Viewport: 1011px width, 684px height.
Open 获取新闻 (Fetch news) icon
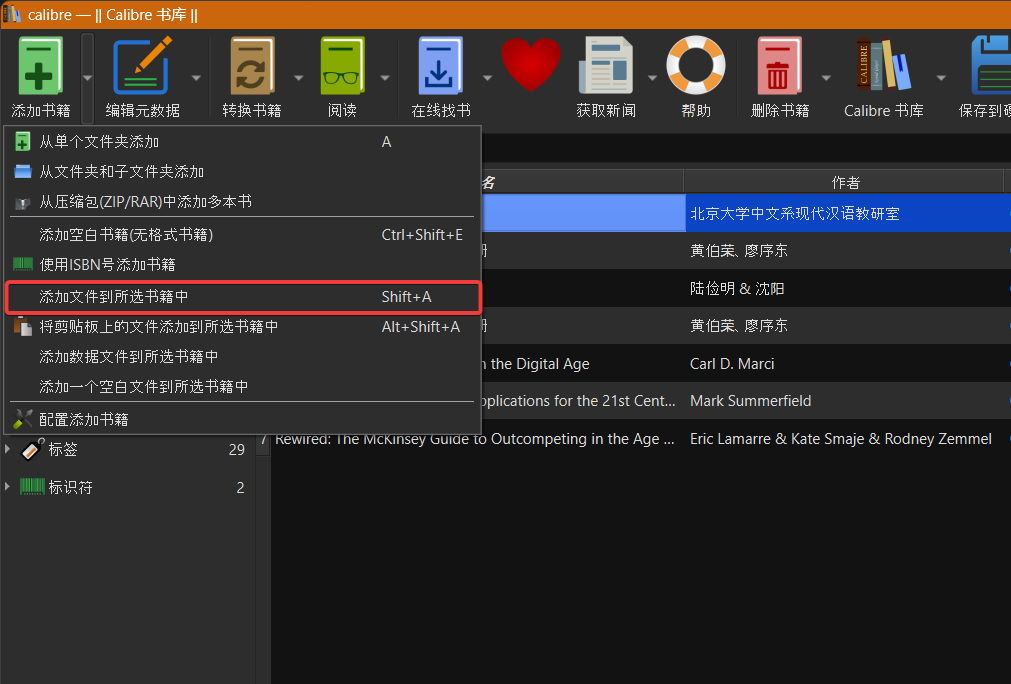tap(606, 68)
